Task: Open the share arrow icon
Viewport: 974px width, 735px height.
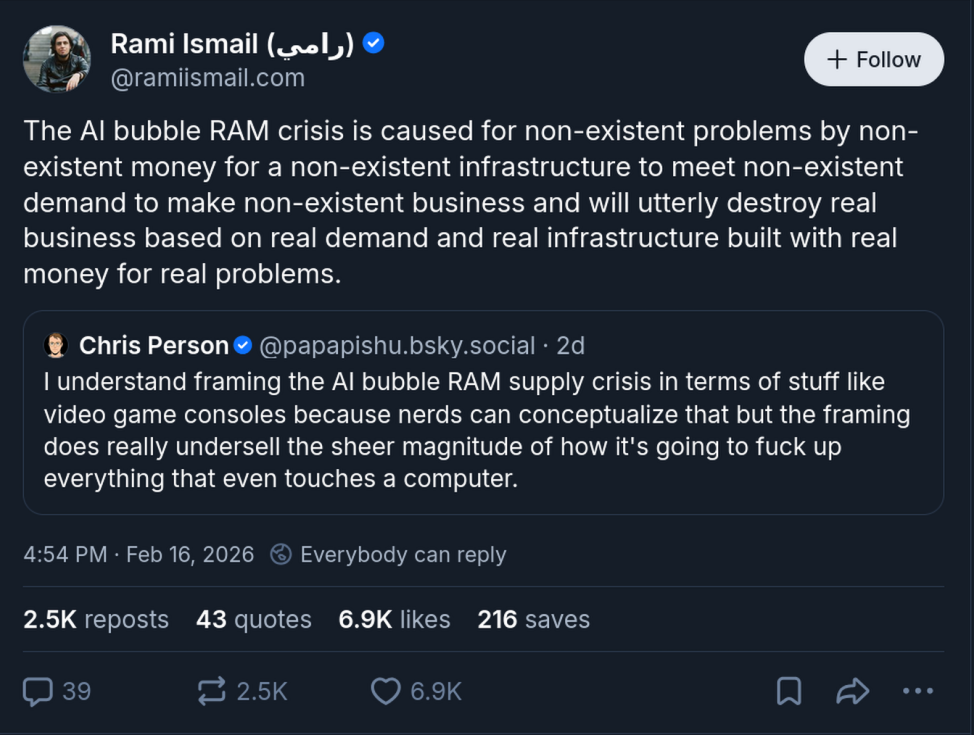Action: coord(853,691)
